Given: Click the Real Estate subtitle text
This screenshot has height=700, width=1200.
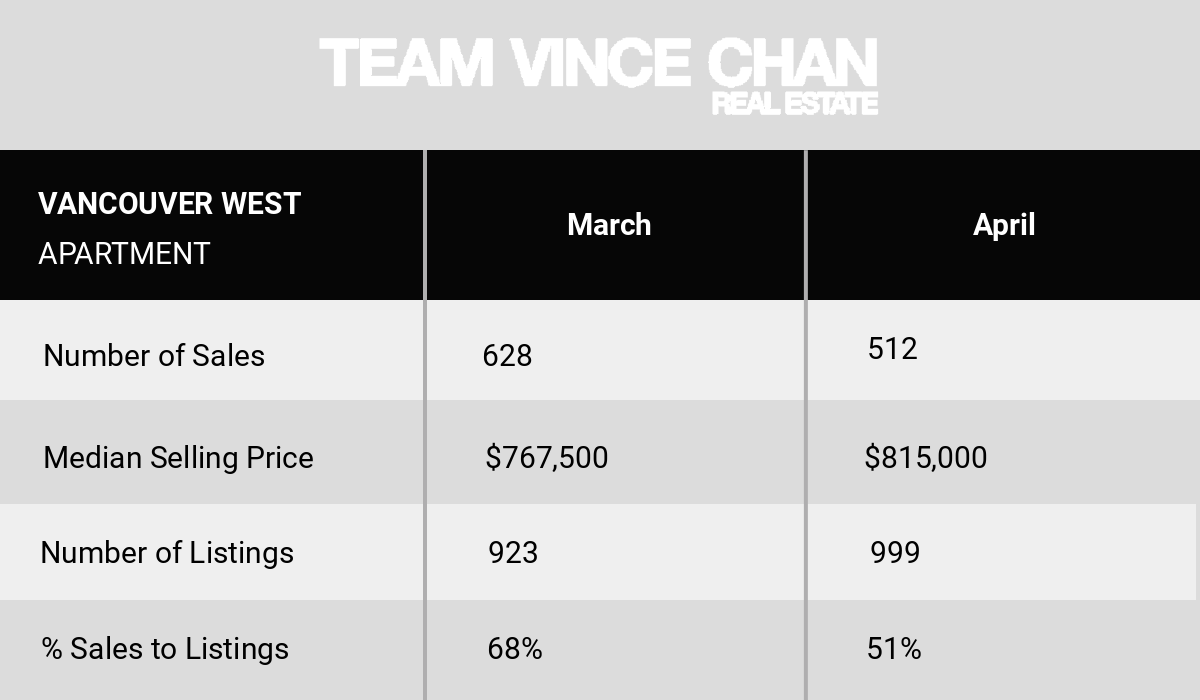Looking at the screenshot, I should [x=795, y=103].
